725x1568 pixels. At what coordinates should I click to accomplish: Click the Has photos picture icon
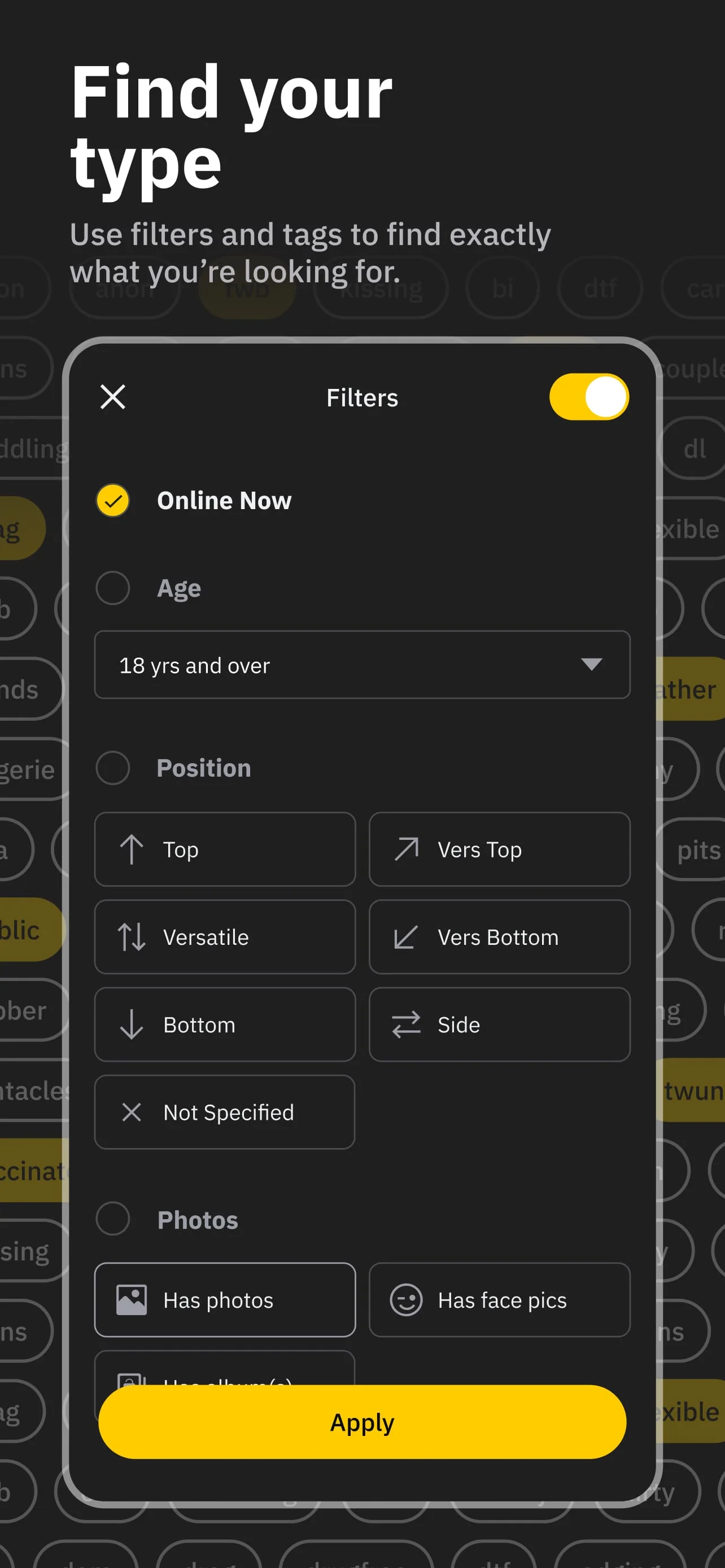tap(130, 1300)
